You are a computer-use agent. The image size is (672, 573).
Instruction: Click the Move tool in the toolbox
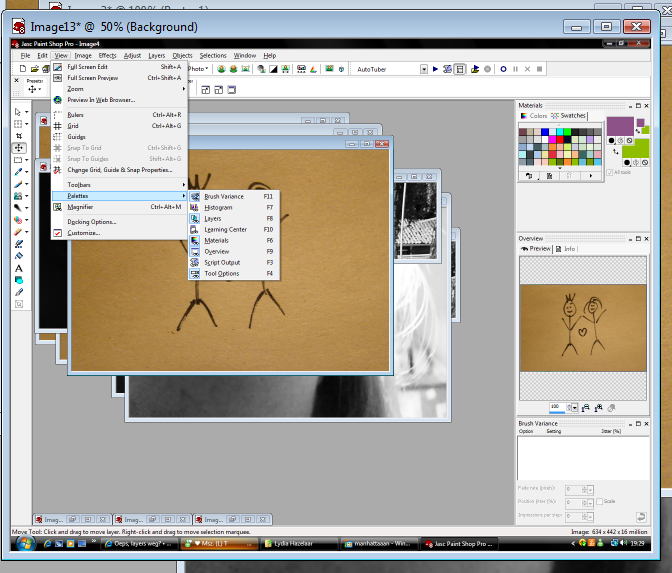pos(19,148)
